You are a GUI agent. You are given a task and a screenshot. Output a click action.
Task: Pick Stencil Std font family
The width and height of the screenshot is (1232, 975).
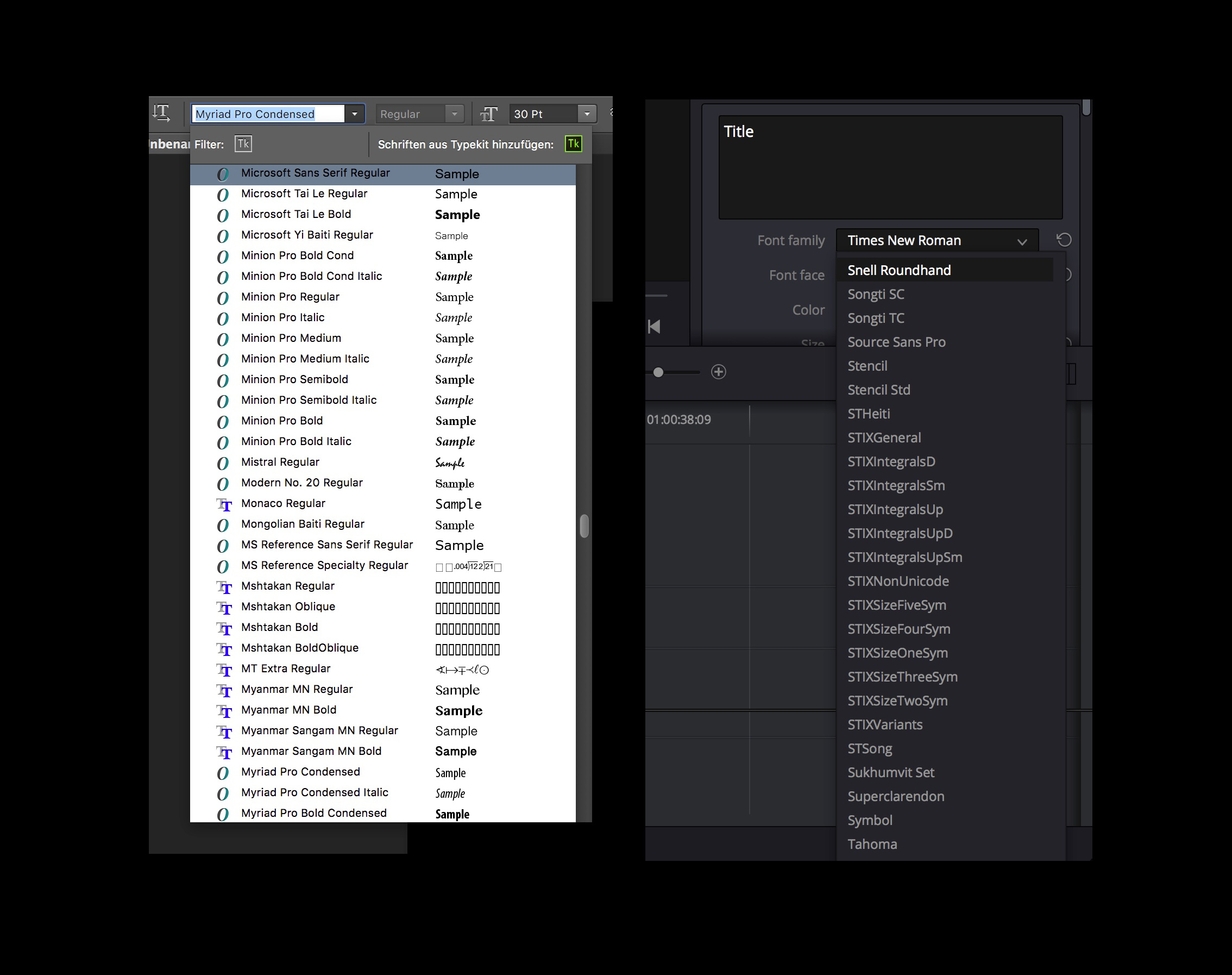click(945, 390)
